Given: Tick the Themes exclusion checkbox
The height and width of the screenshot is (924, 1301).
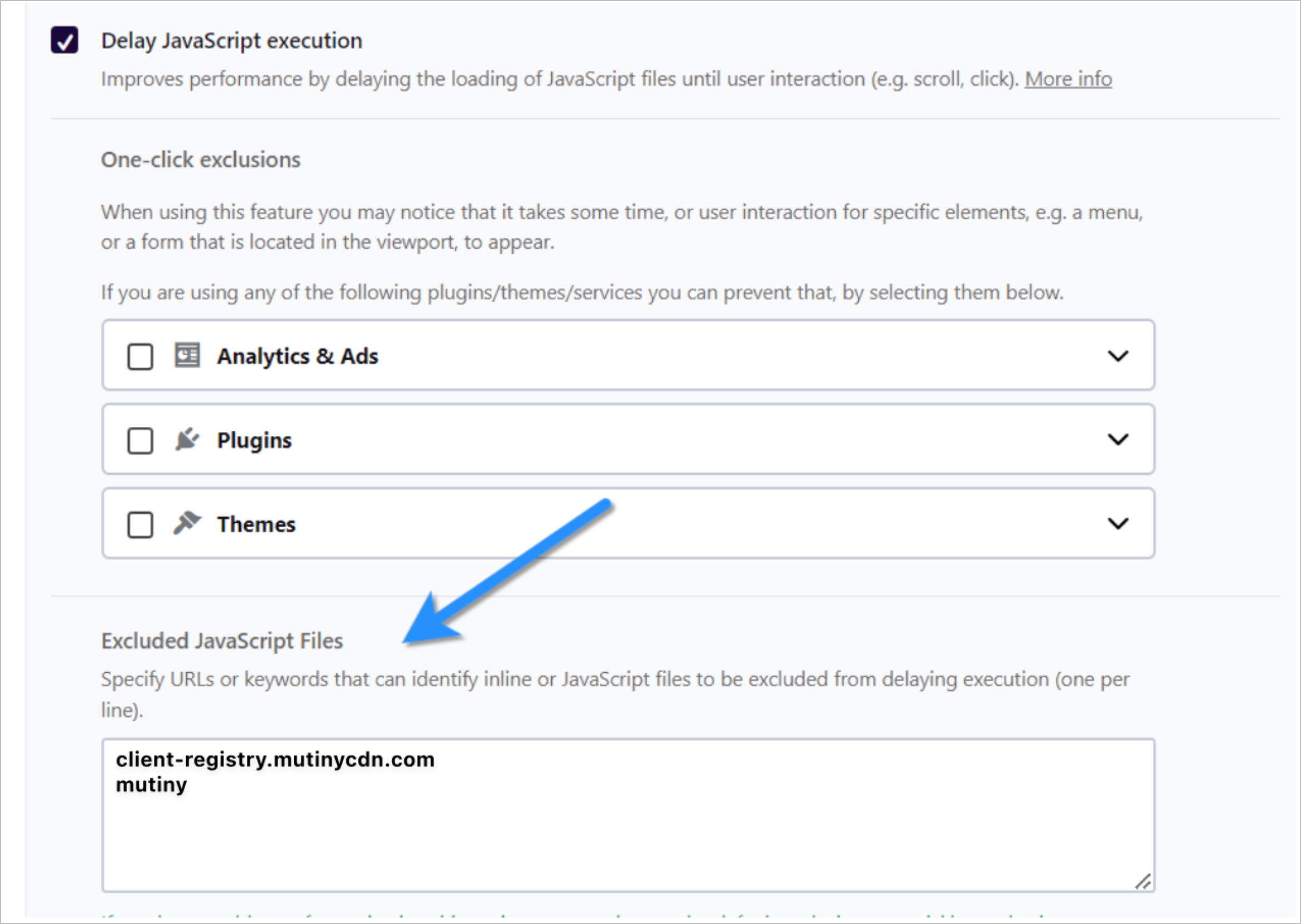Looking at the screenshot, I should click(x=140, y=524).
